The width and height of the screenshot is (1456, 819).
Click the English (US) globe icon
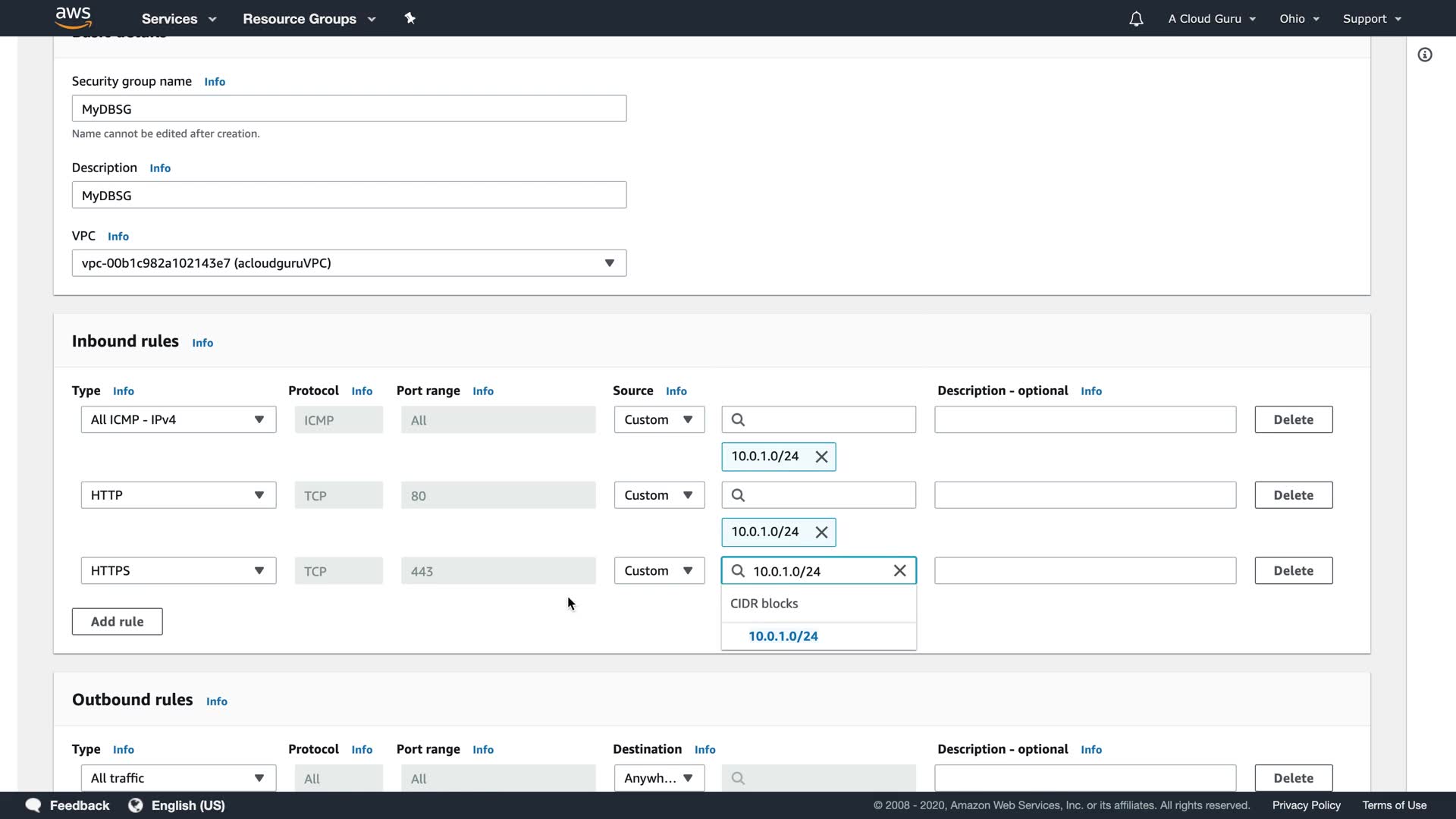pos(136,805)
